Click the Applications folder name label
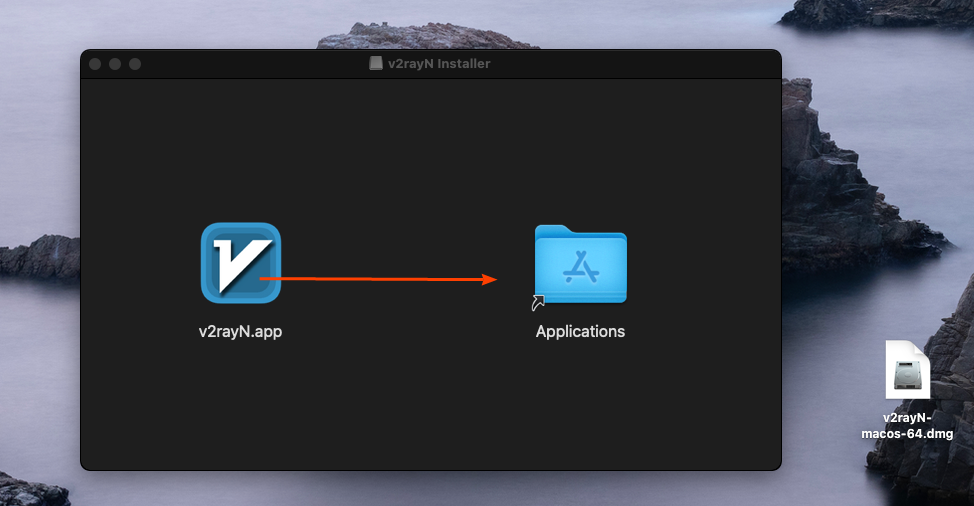Viewport: 974px width, 506px height. (x=580, y=332)
